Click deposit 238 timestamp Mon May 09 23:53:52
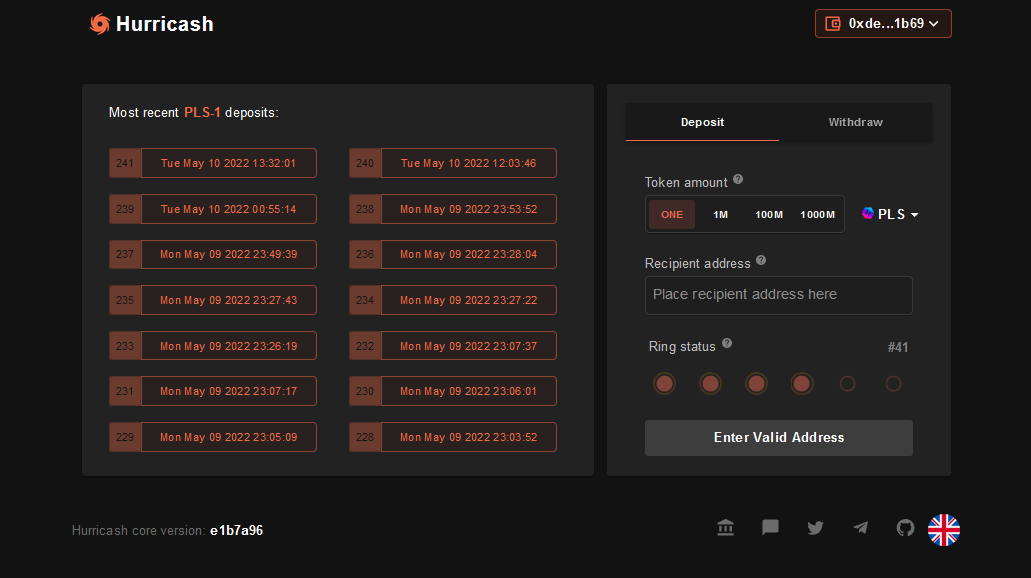The width and height of the screenshot is (1031, 578). [469, 209]
